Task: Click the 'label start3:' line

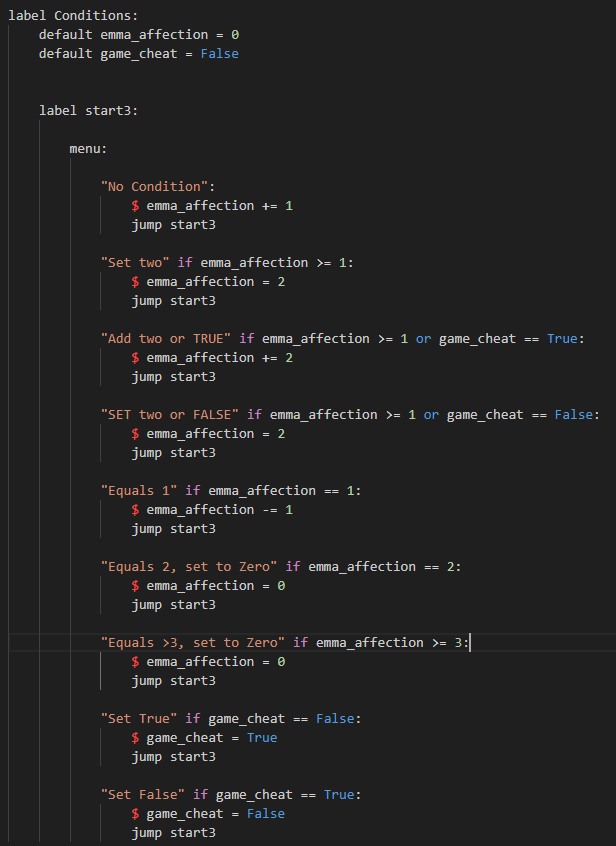Action: 88,111
